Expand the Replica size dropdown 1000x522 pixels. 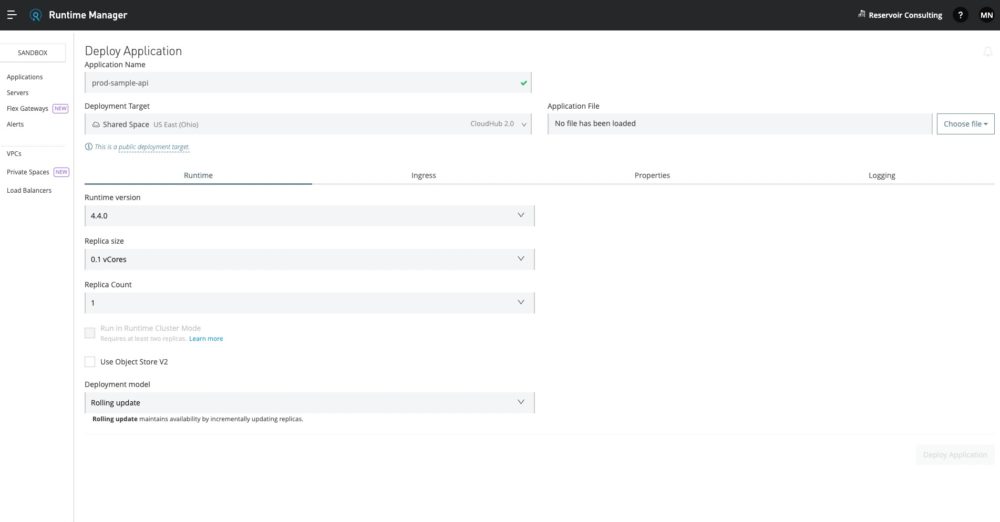[309, 259]
